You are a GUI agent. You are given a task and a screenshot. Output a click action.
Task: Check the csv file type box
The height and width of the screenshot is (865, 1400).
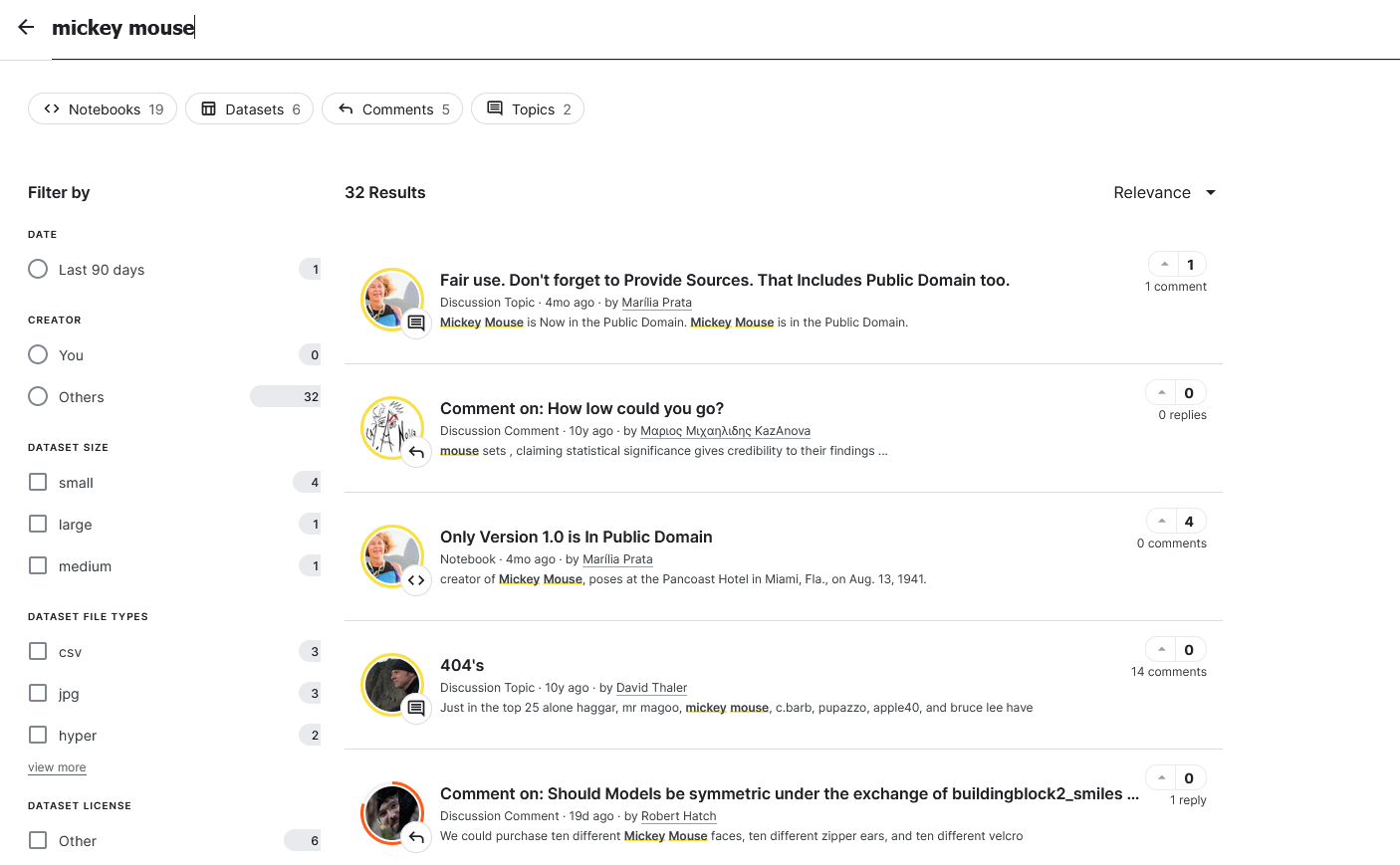click(x=38, y=651)
